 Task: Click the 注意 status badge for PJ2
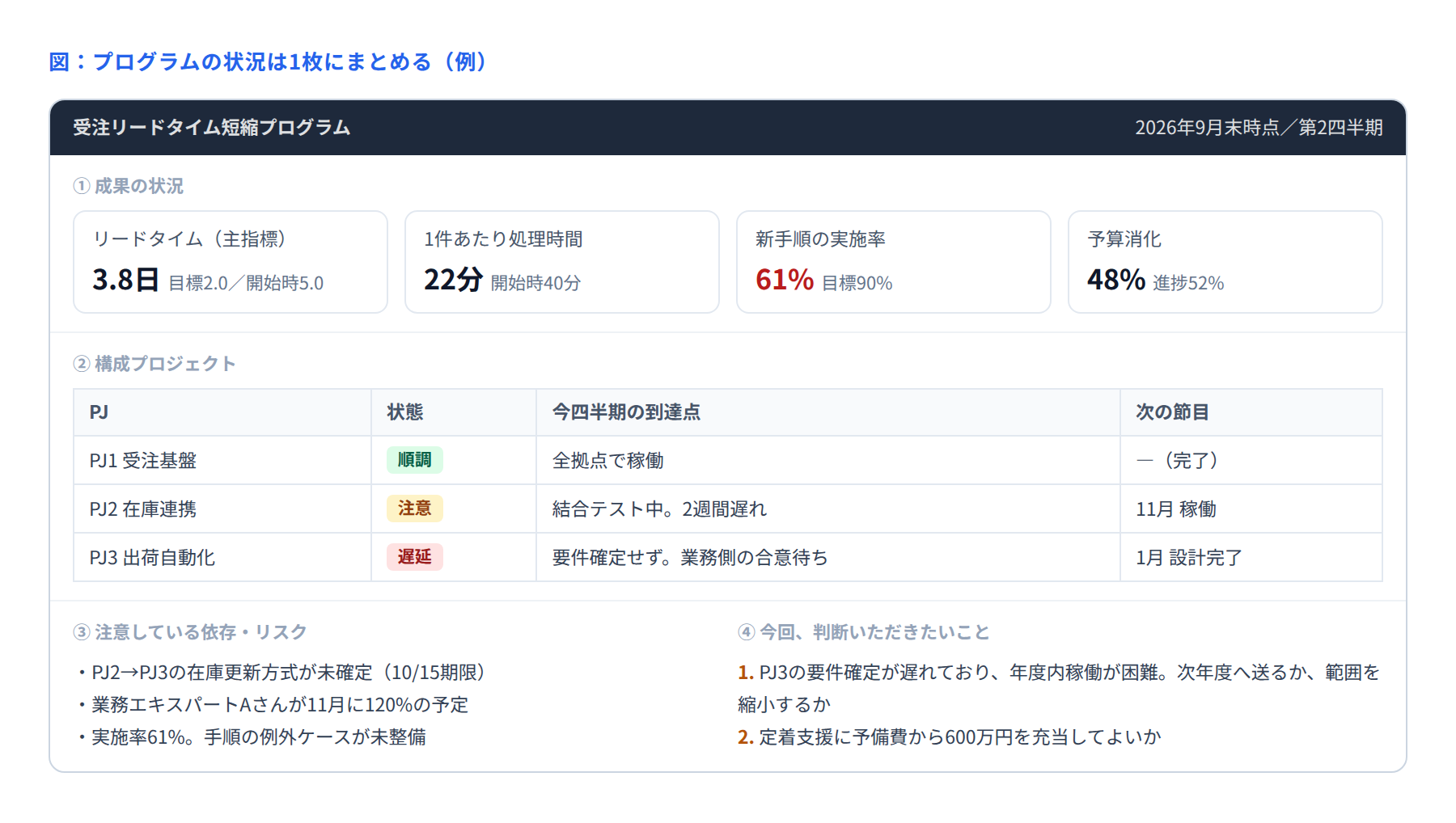pyautogui.click(x=414, y=509)
